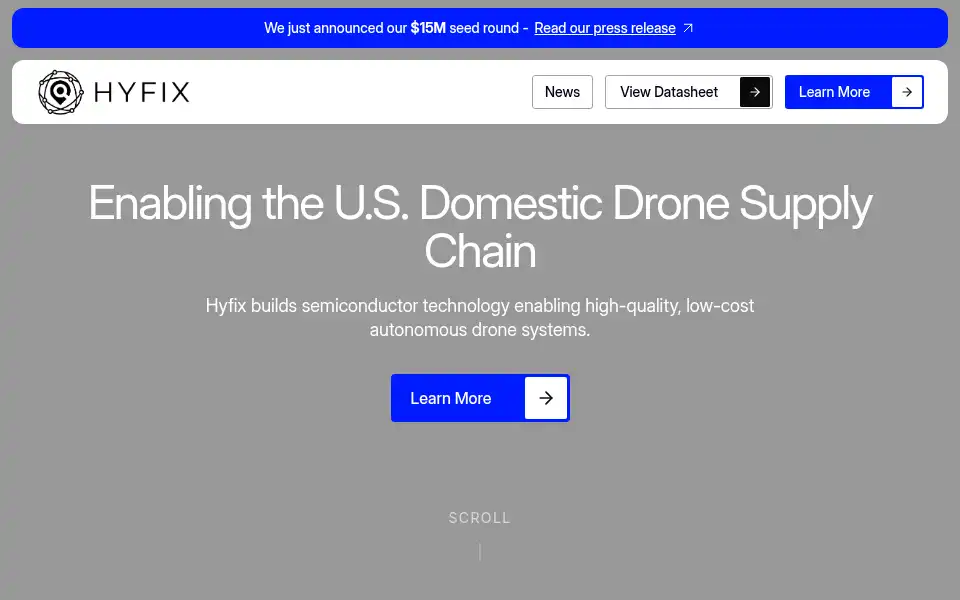
Task: Click the white arrow on header Learn More
Action: tap(907, 92)
